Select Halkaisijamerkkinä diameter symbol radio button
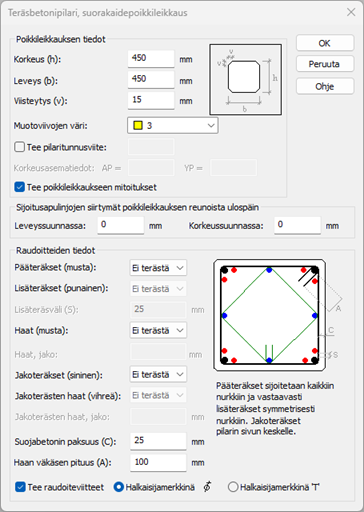 tap(118, 487)
